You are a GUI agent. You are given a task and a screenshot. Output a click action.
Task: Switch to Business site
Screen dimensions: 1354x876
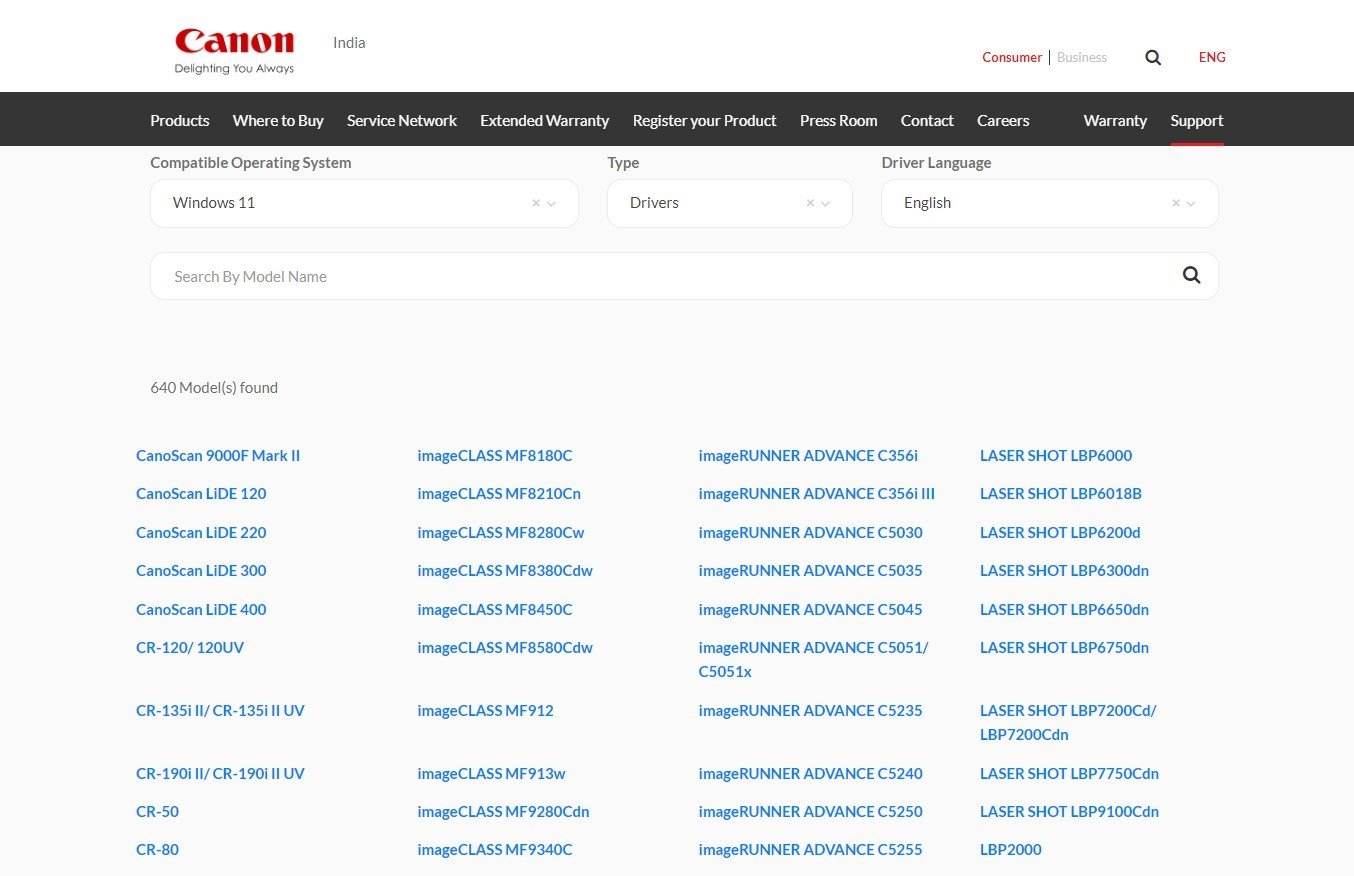click(1082, 57)
